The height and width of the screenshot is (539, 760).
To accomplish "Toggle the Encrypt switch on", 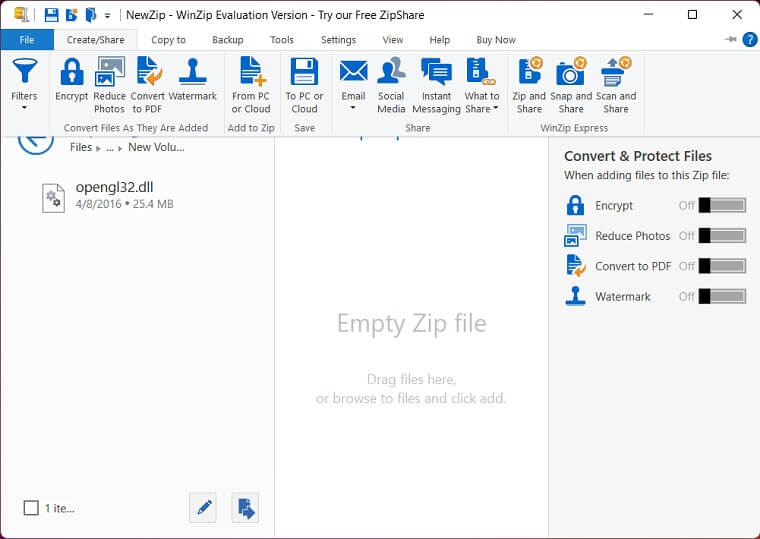I will click(722, 206).
